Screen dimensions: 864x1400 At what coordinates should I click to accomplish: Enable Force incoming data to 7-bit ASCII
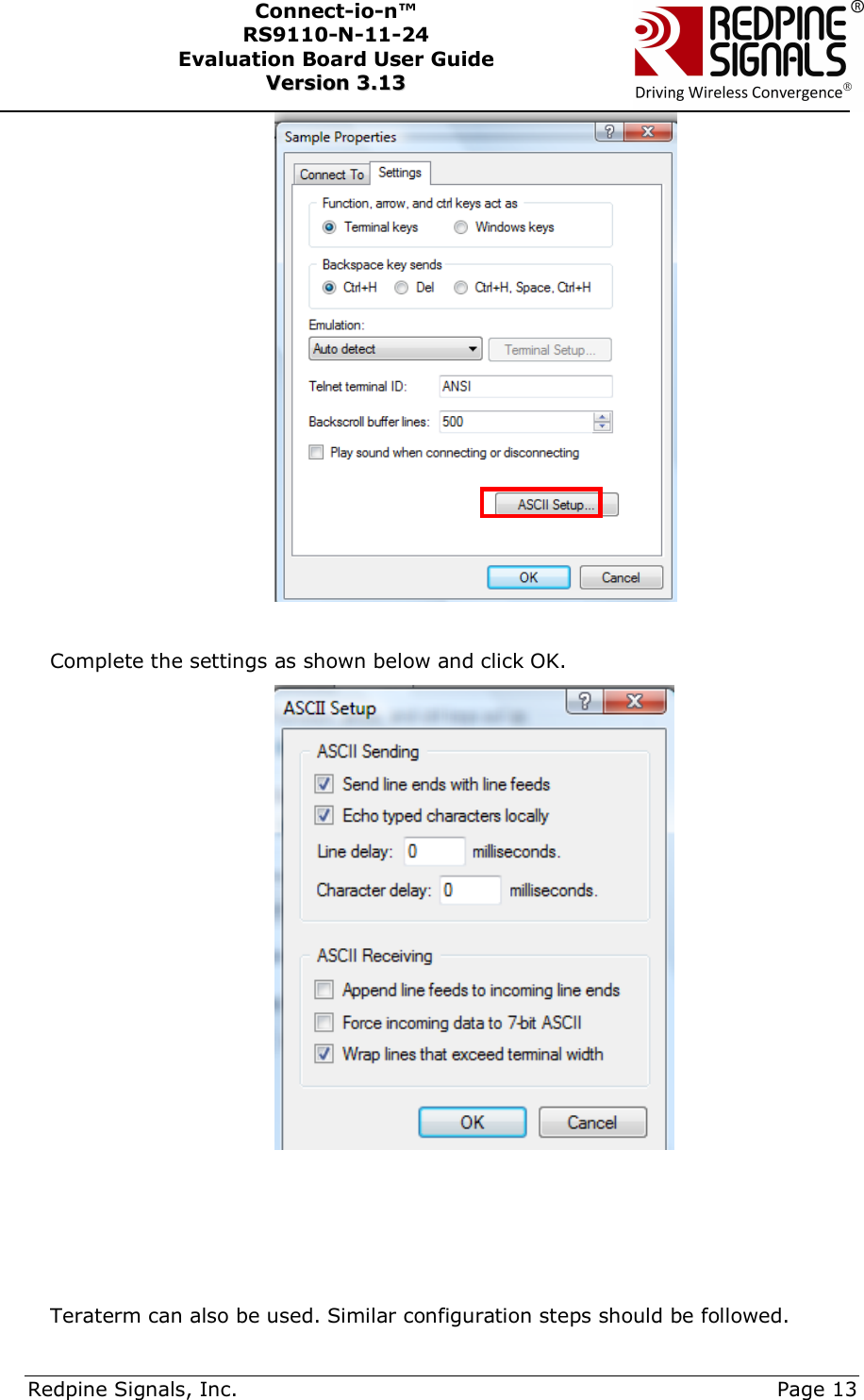point(324,1023)
